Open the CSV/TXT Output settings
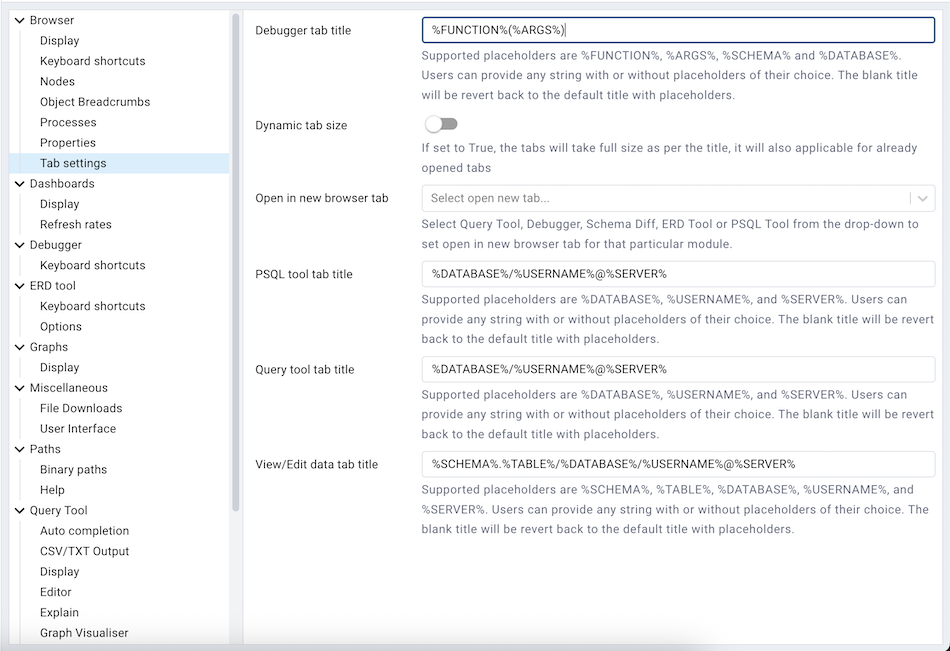Screen dimensions: 950x651 pos(85,551)
